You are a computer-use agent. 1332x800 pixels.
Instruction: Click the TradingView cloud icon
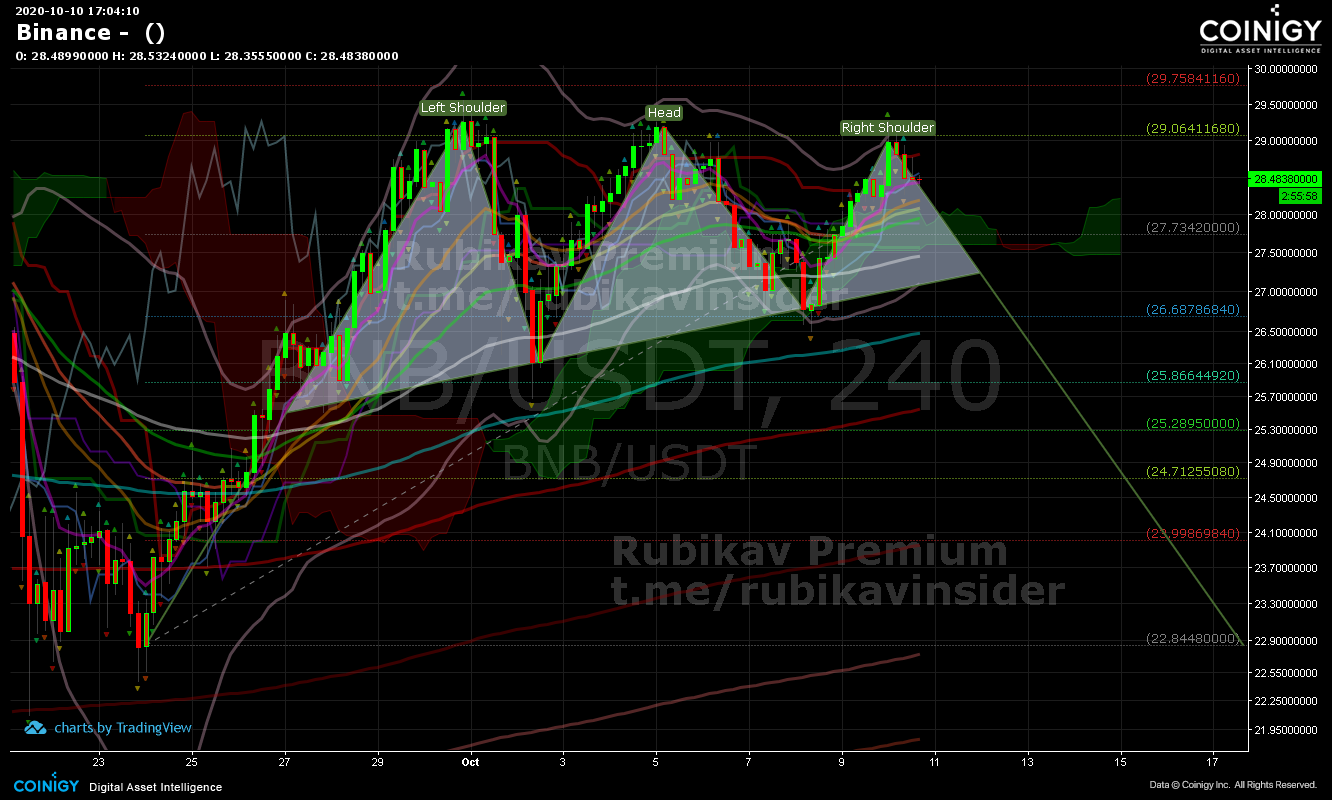[34, 728]
